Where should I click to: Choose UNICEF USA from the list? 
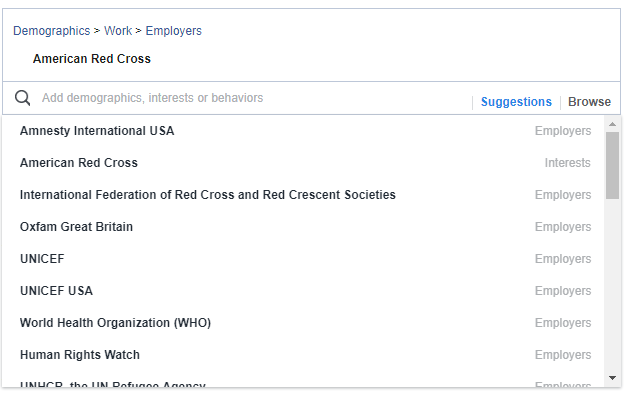coord(305,291)
